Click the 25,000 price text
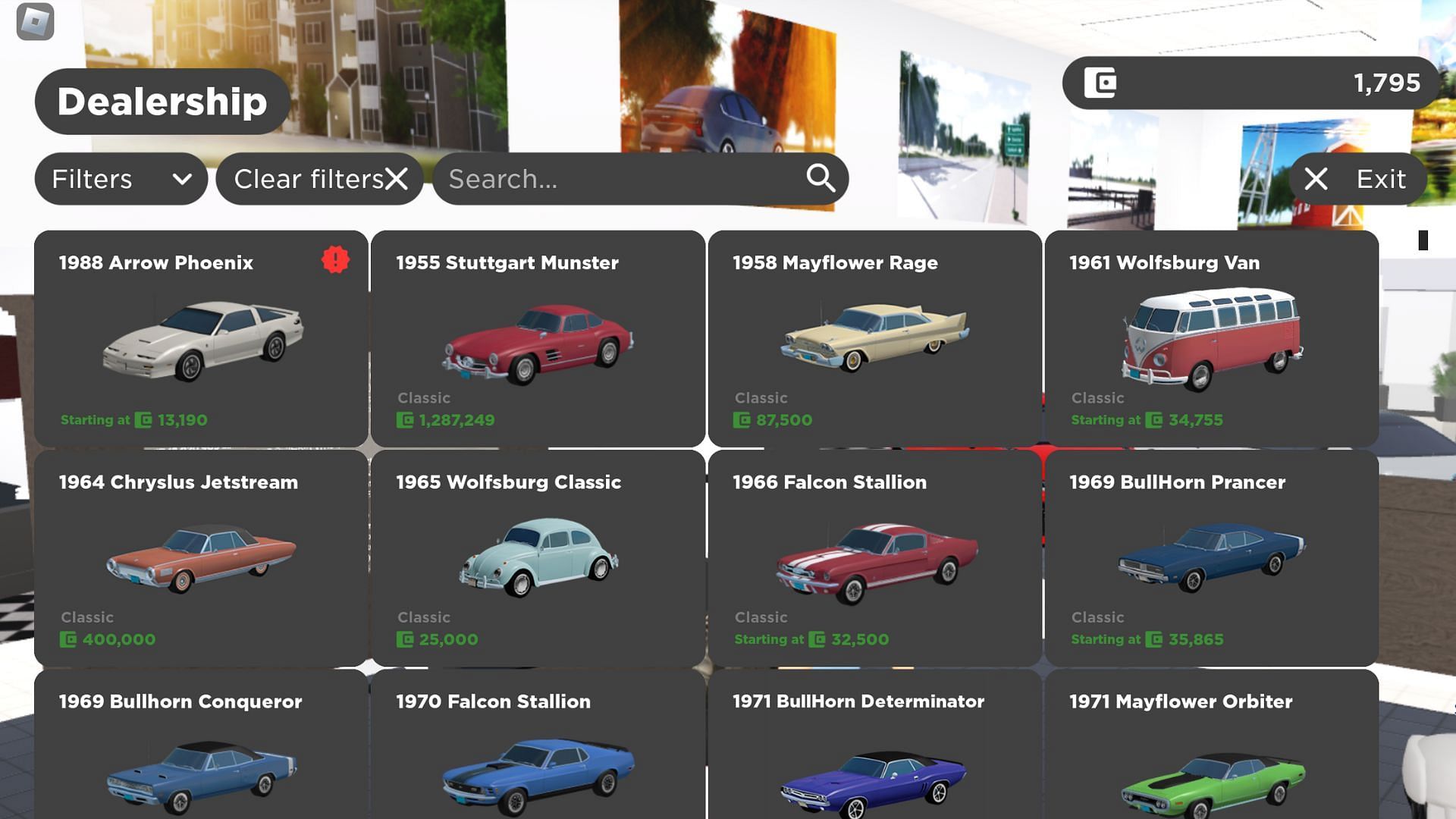1456x819 pixels. (448, 639)
